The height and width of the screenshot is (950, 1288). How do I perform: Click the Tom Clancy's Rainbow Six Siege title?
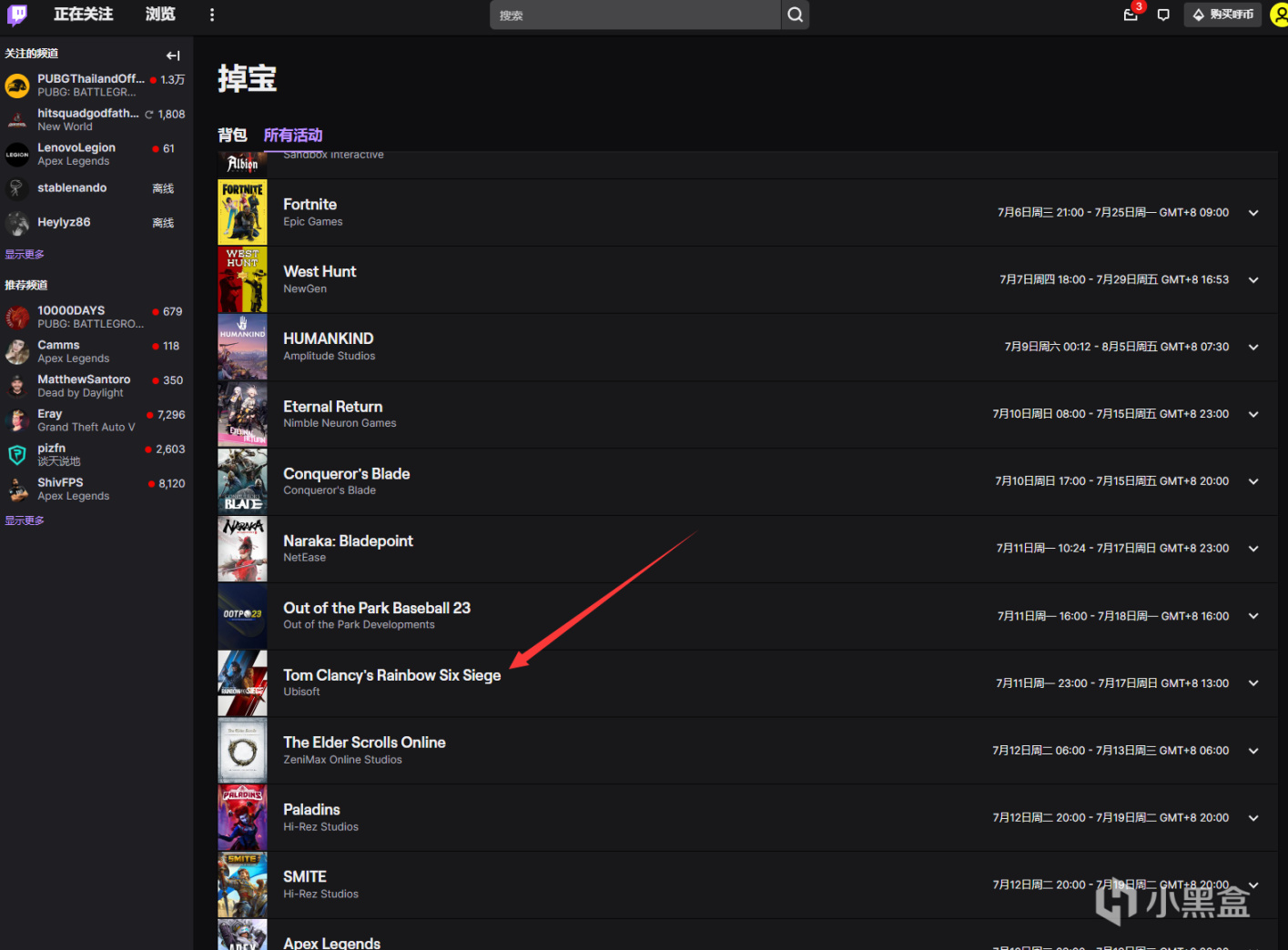(x=392, y=675)
